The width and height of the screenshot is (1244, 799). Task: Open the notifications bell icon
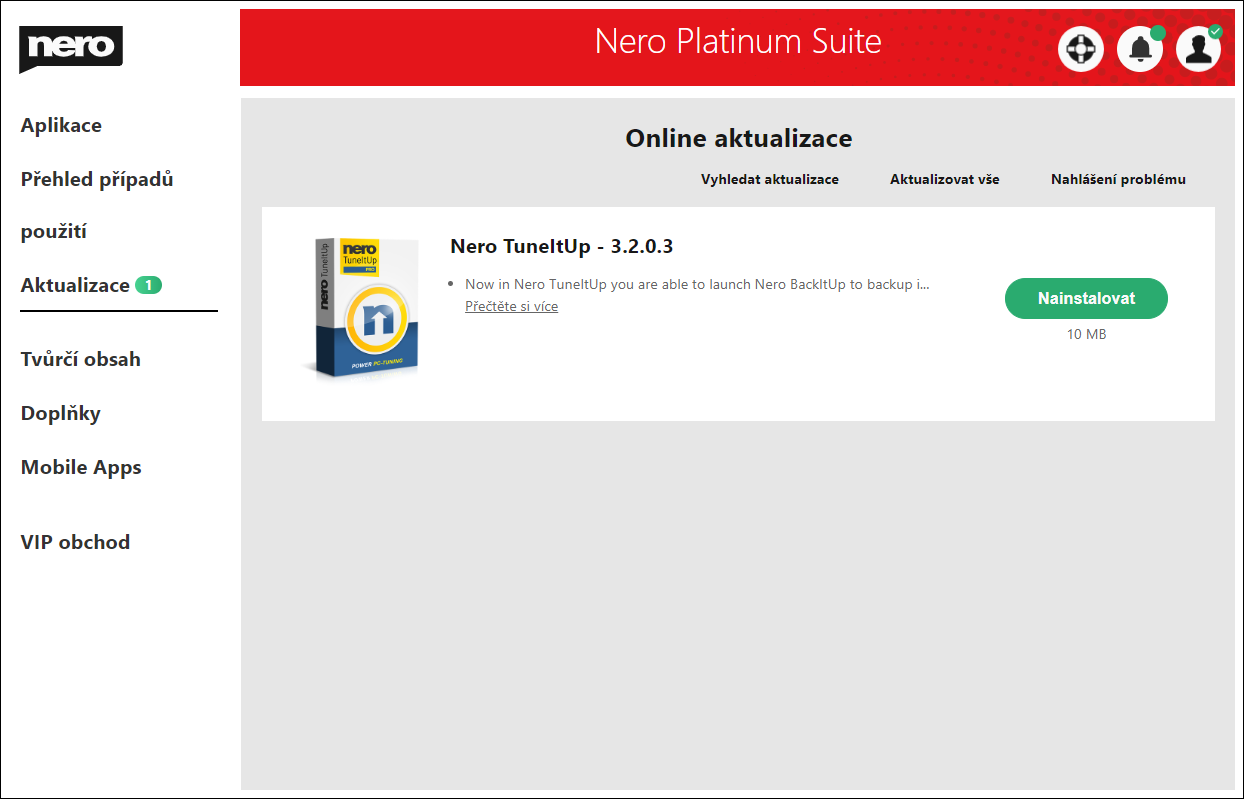tap(1140, 49)
